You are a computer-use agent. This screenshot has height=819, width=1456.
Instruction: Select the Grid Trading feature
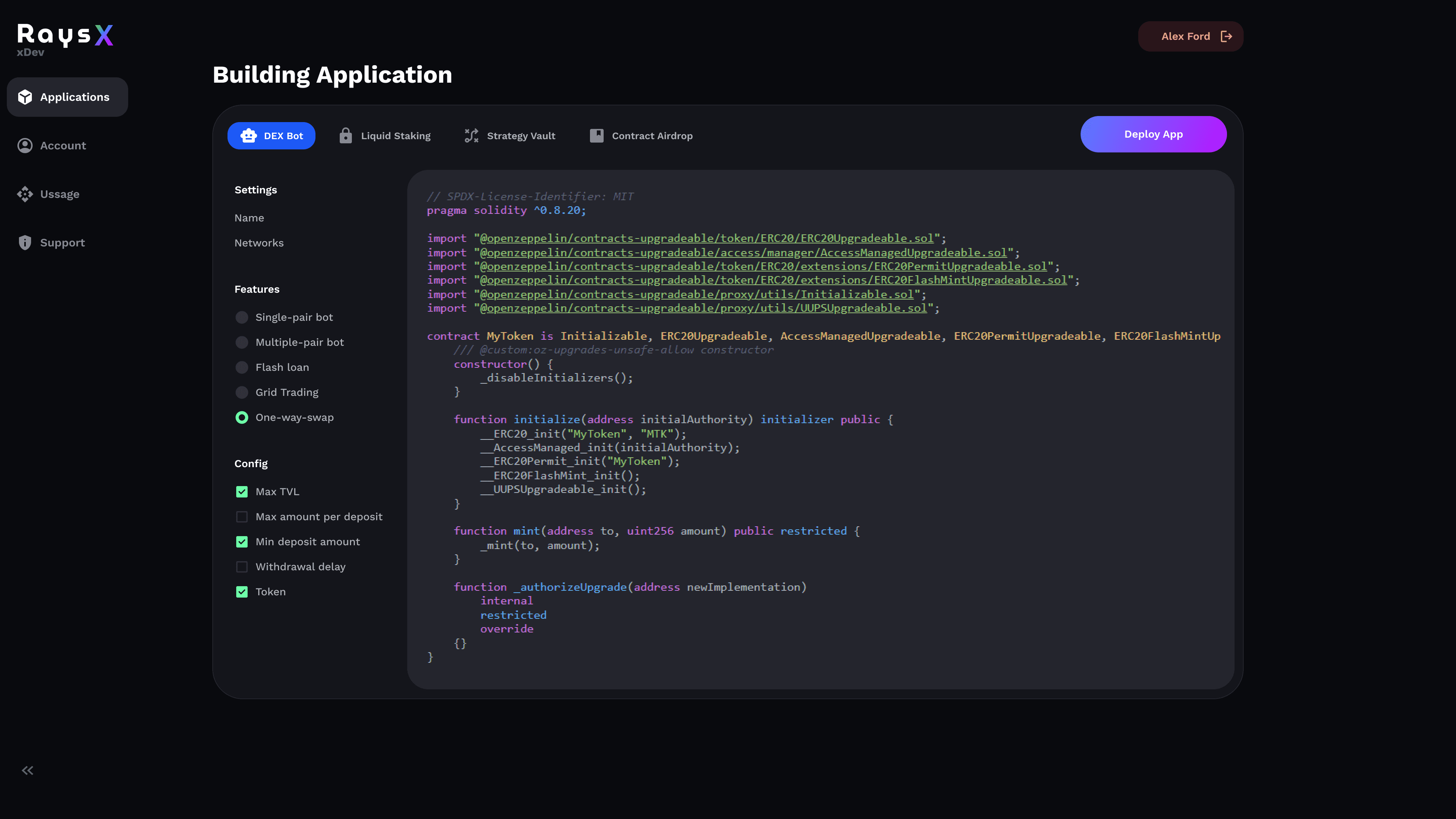tap(242, 392)
